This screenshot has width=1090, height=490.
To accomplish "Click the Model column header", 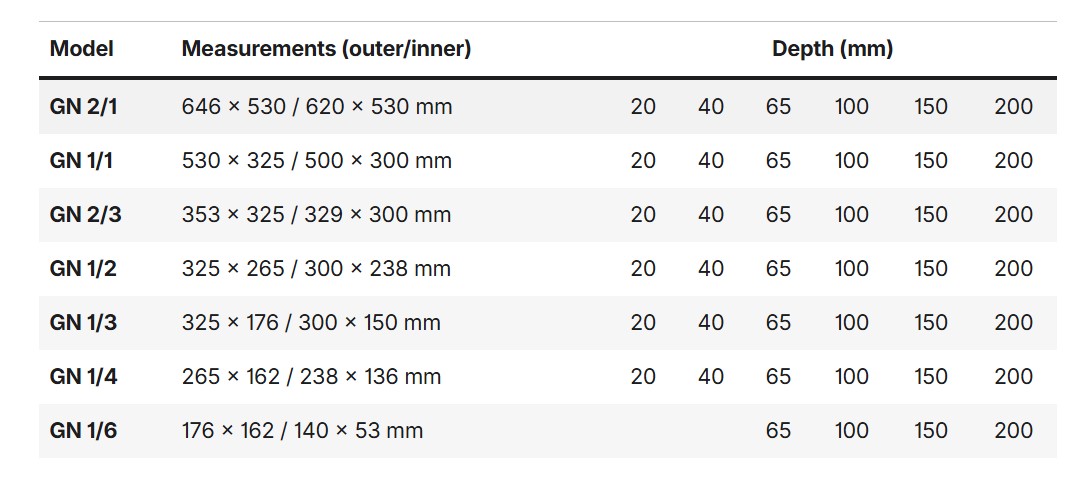I will [82, 48].
